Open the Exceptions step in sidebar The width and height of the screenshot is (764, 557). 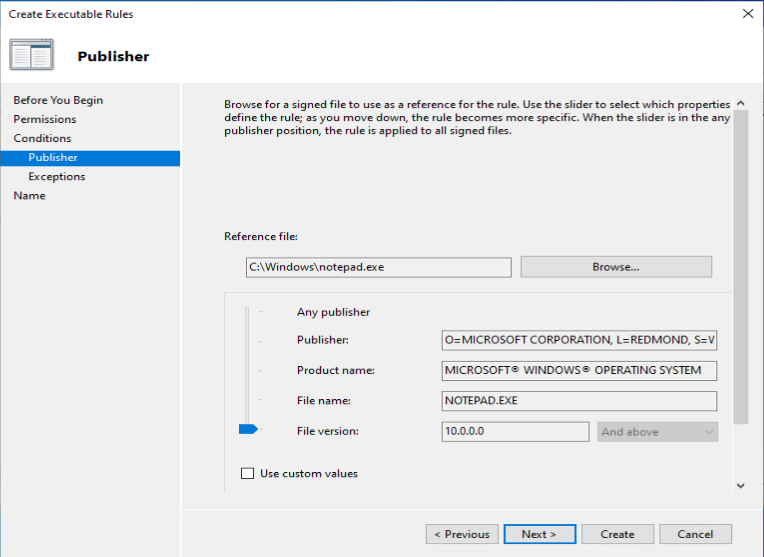(x=57, y=176)
